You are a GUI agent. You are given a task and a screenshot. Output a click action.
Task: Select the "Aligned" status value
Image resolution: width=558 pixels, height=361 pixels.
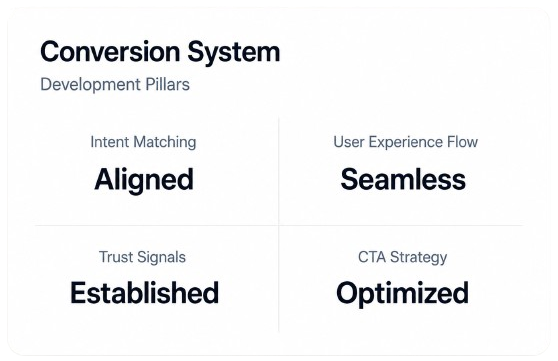tap(144, 180)
